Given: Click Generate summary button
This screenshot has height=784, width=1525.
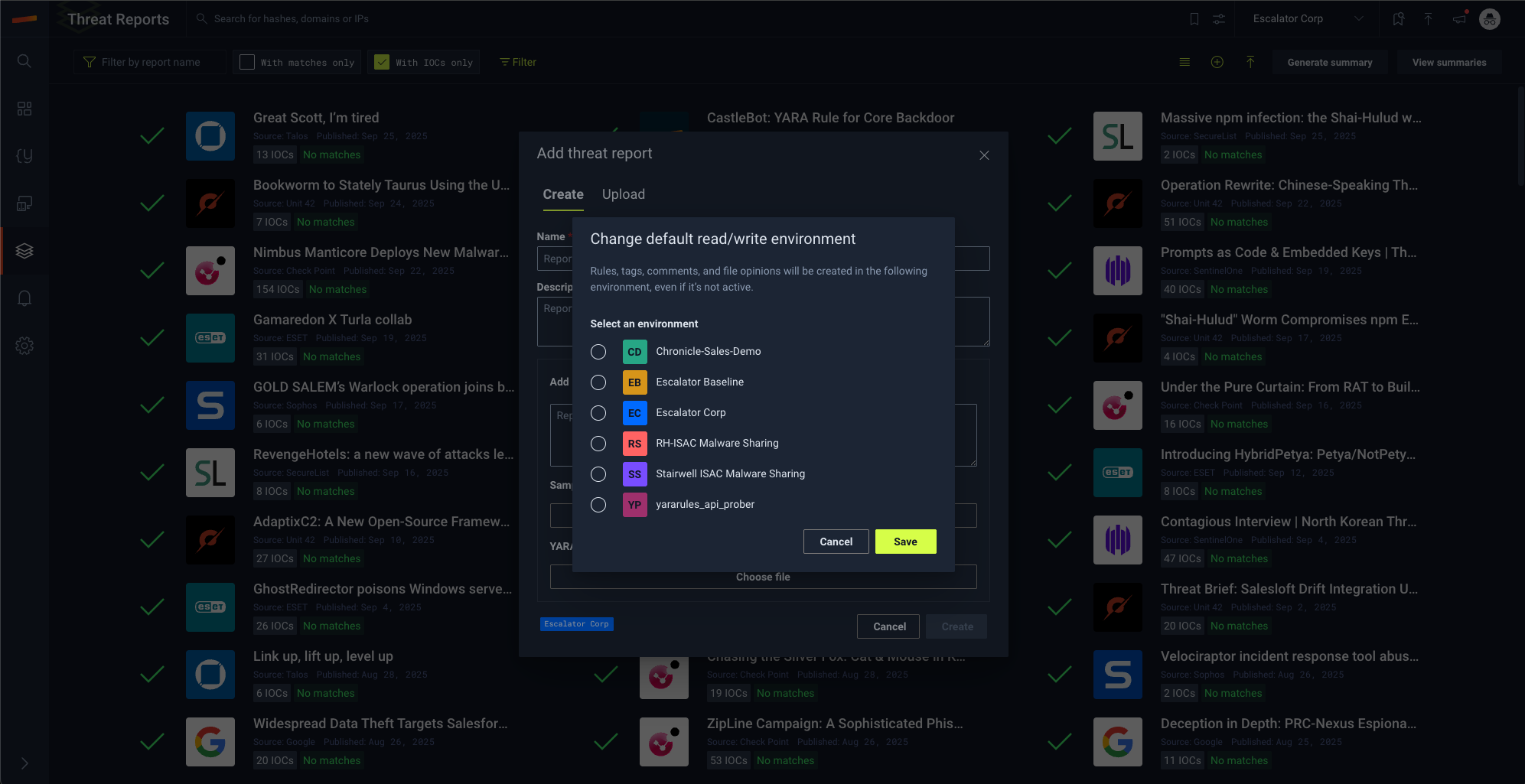Looking at the screenshot, I should click(x=1329, y=62).
